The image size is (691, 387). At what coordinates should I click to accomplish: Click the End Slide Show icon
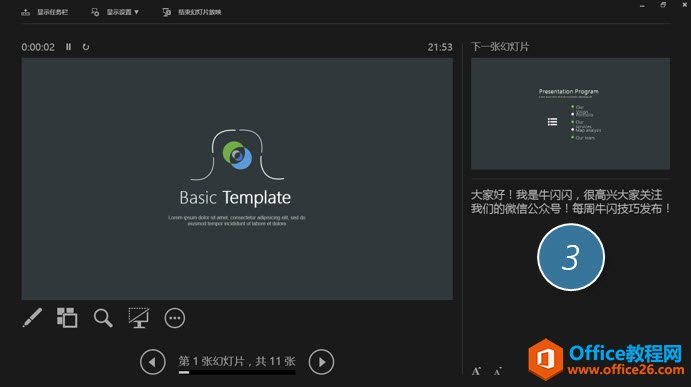(x=166, y=12)
